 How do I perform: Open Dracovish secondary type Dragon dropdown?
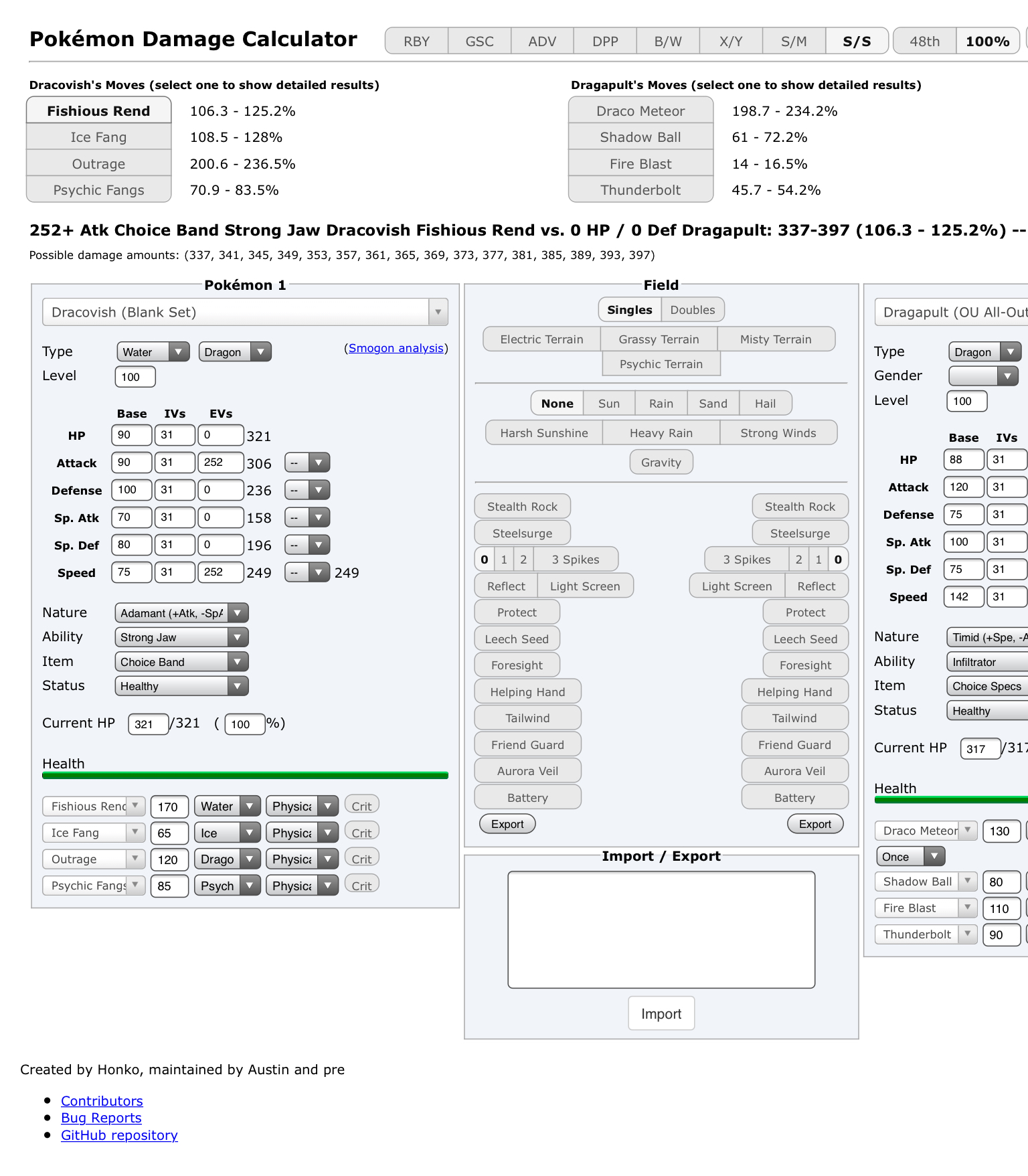click(x=235, y=352)
